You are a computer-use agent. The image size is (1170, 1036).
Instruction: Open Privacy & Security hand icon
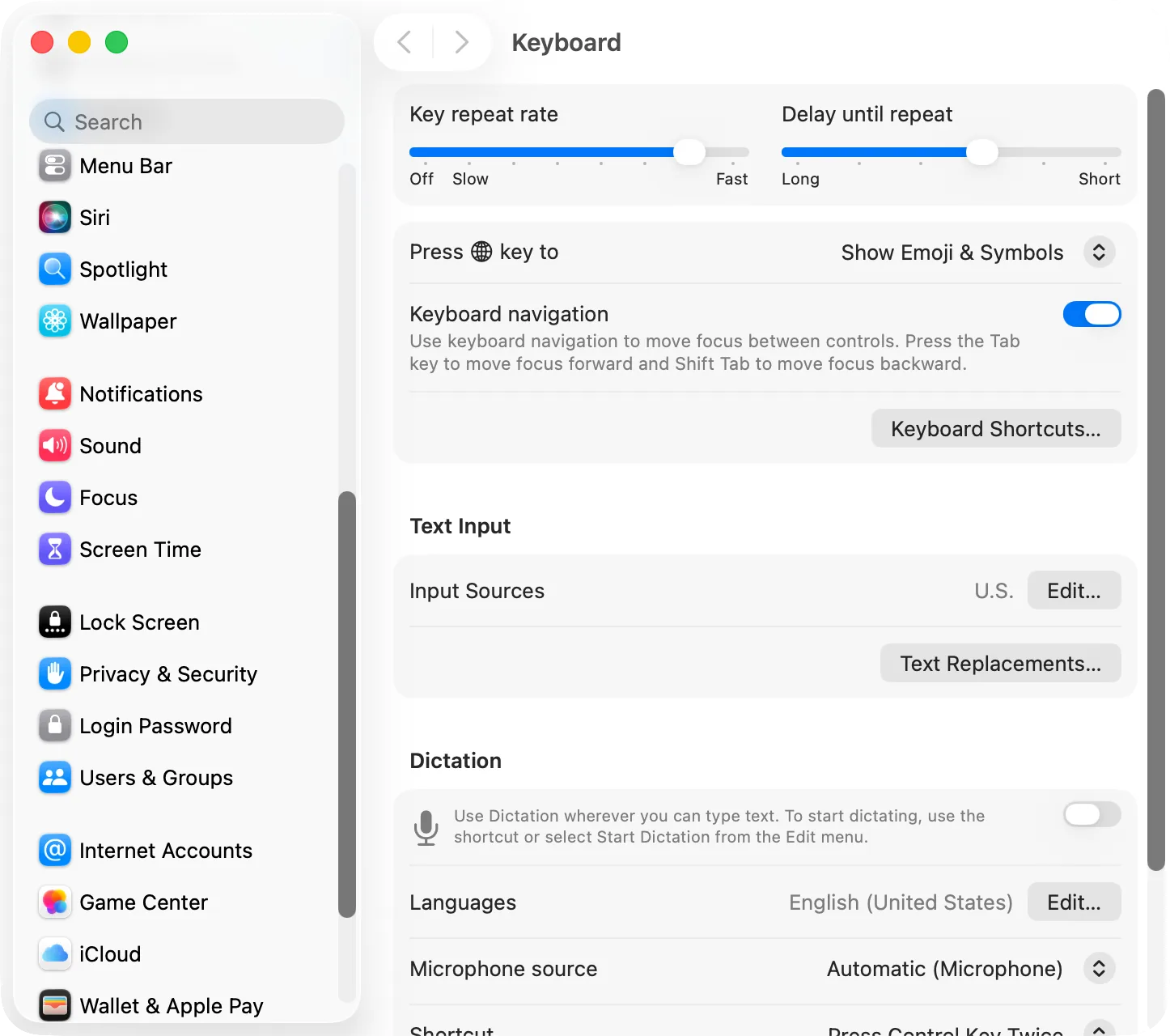(x=55, y=674)
